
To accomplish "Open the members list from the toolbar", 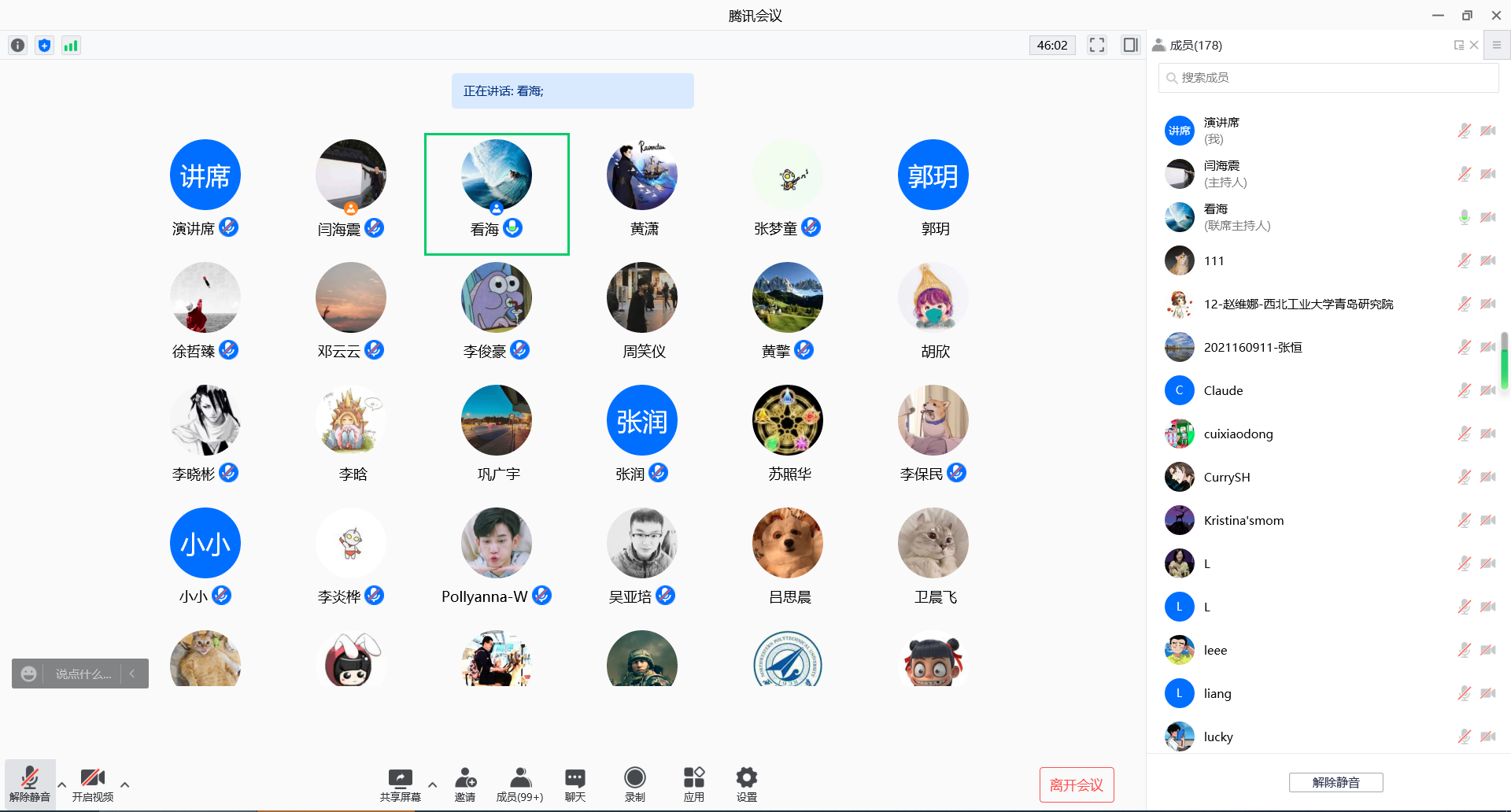I will coord(519,784).
